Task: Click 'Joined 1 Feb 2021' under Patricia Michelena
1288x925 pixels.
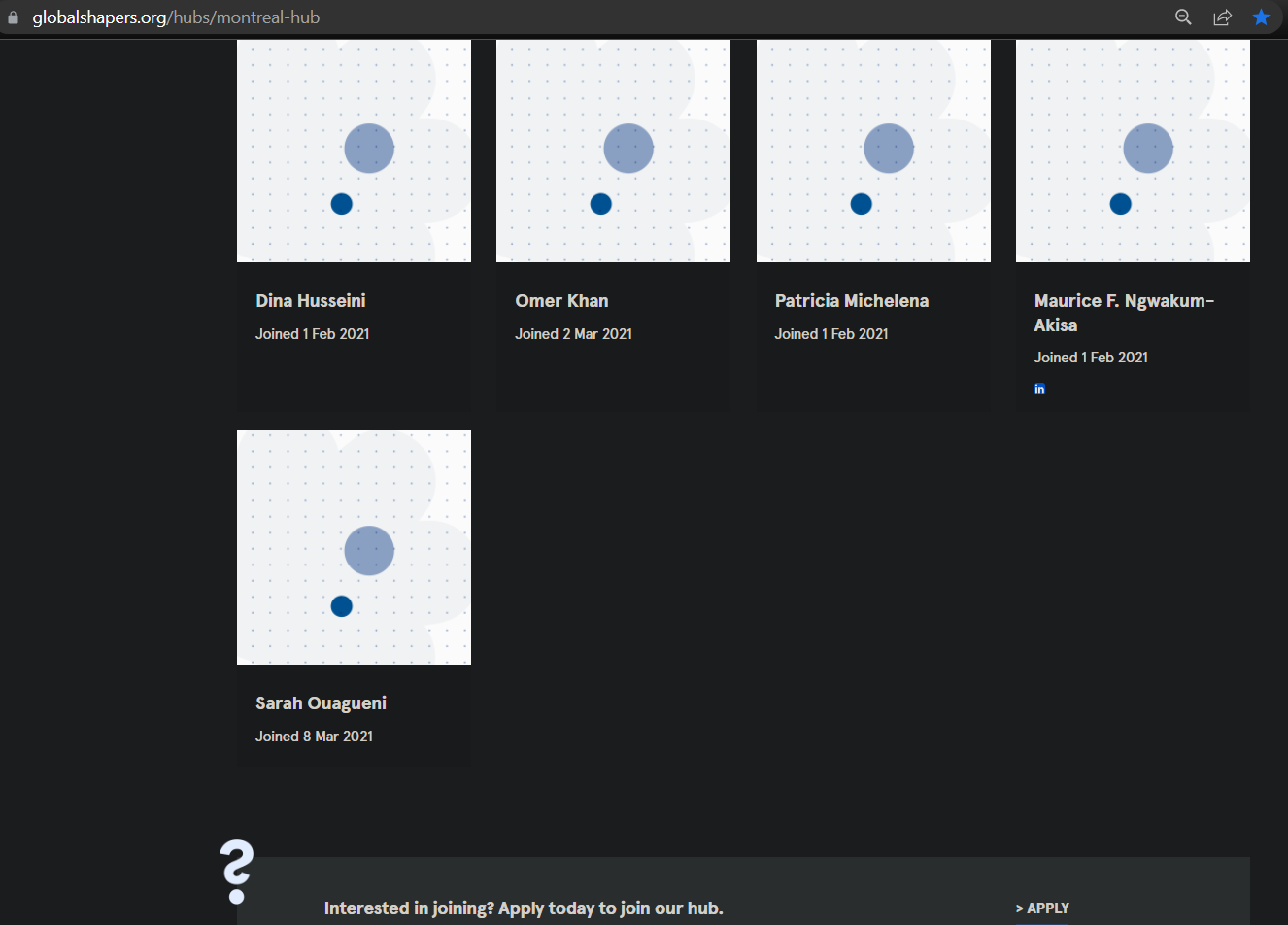Action: point(831,334)
